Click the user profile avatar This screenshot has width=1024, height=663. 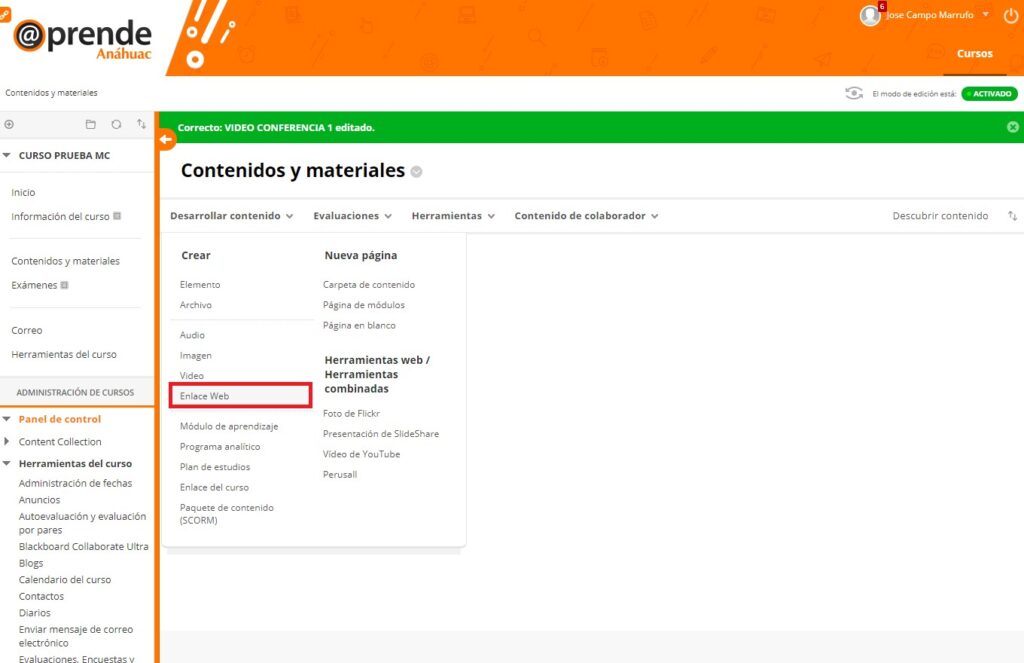(x=870, y=15)
